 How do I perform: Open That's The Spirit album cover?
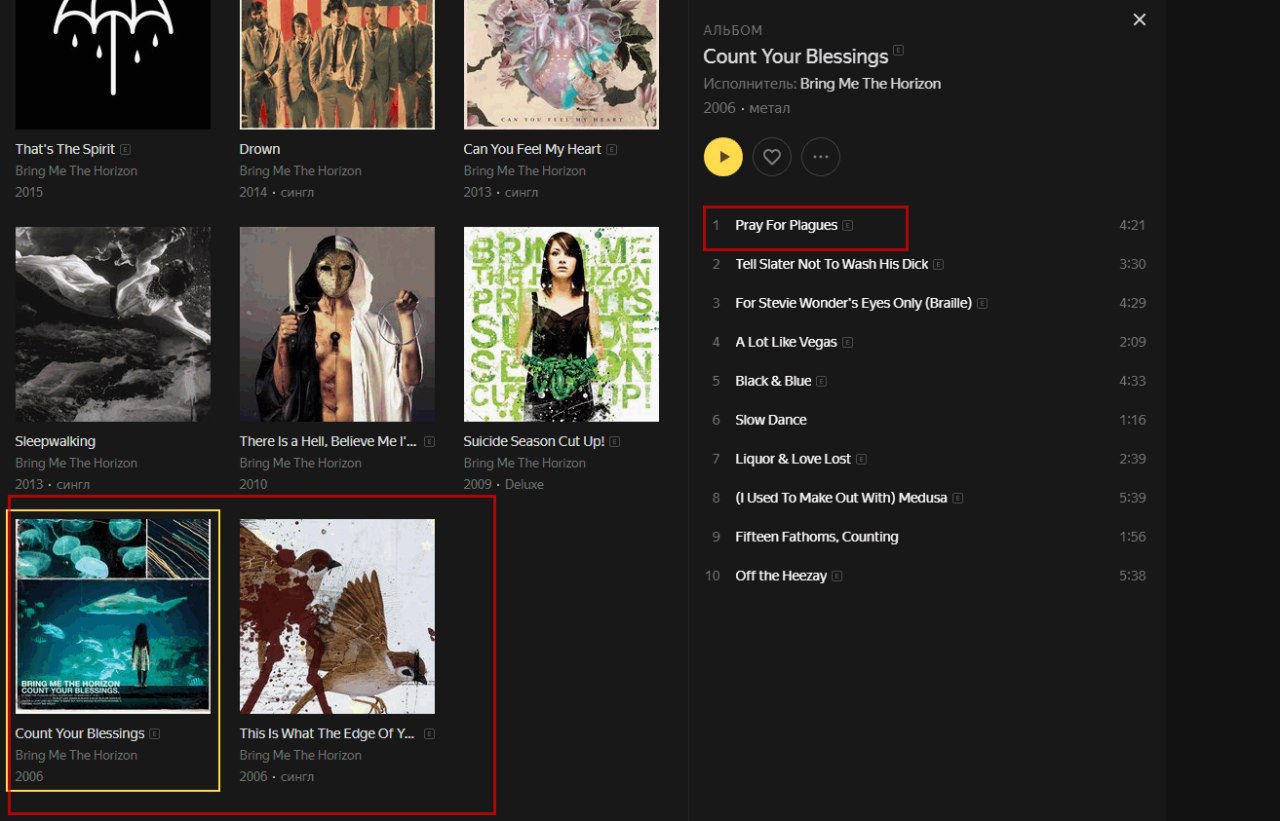click(113, 64)
